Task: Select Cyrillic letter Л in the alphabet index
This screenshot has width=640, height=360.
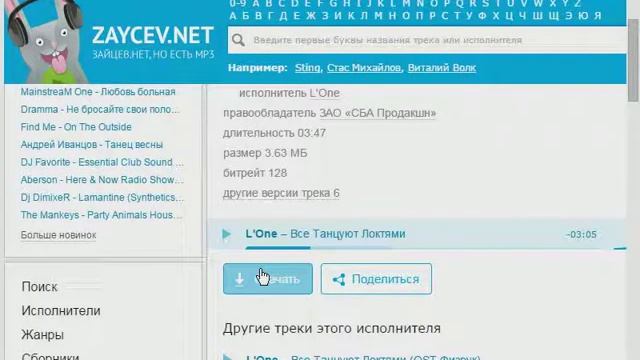Action: click(364, 16)
